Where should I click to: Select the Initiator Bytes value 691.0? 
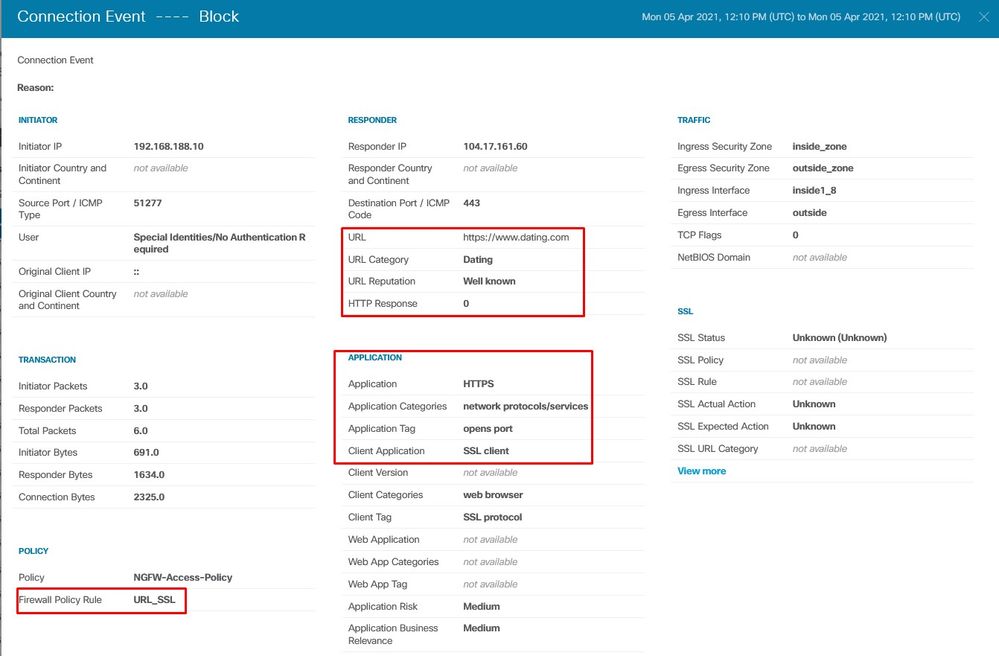click(147, 453)
